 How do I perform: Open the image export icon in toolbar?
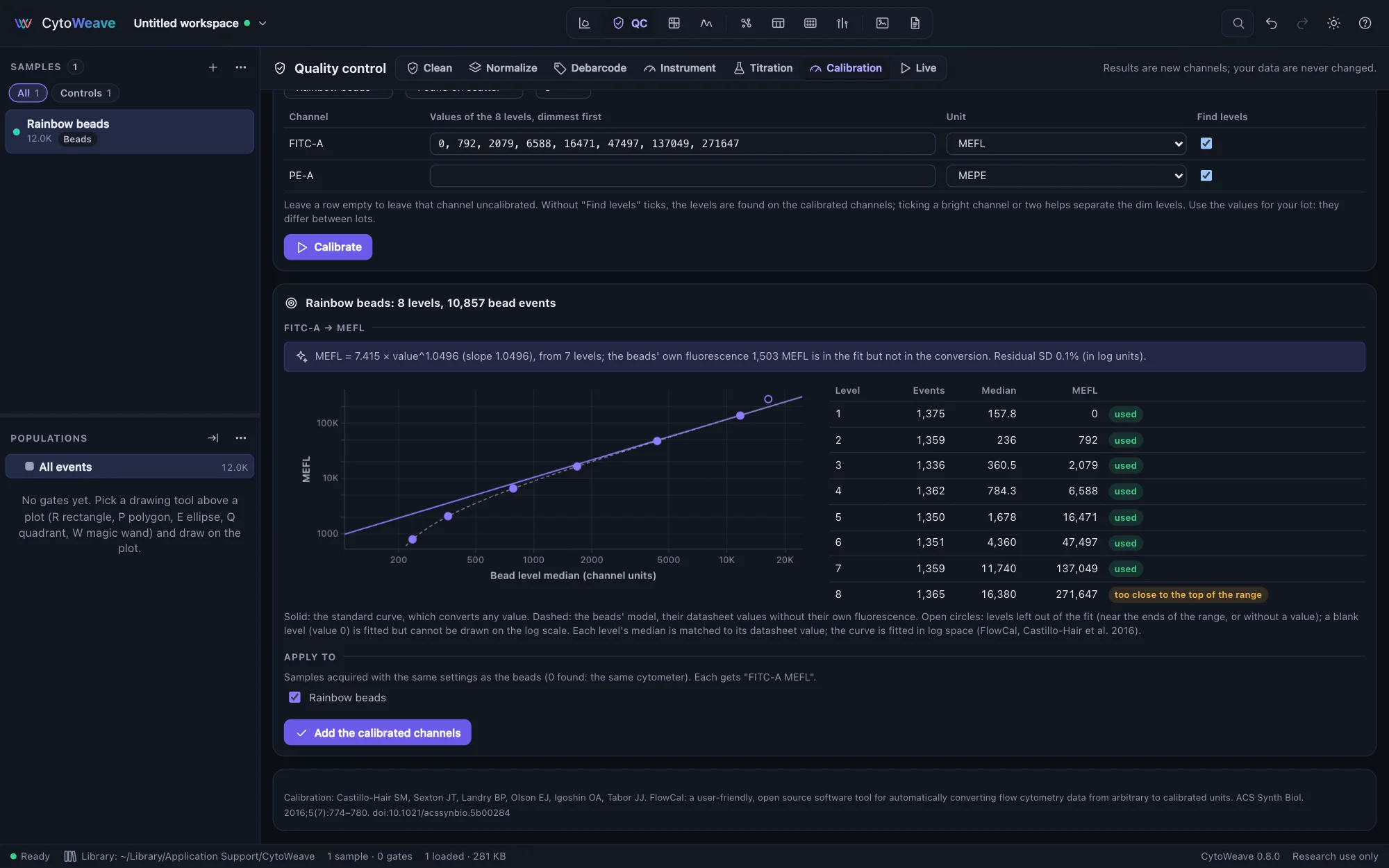(882, 23)
